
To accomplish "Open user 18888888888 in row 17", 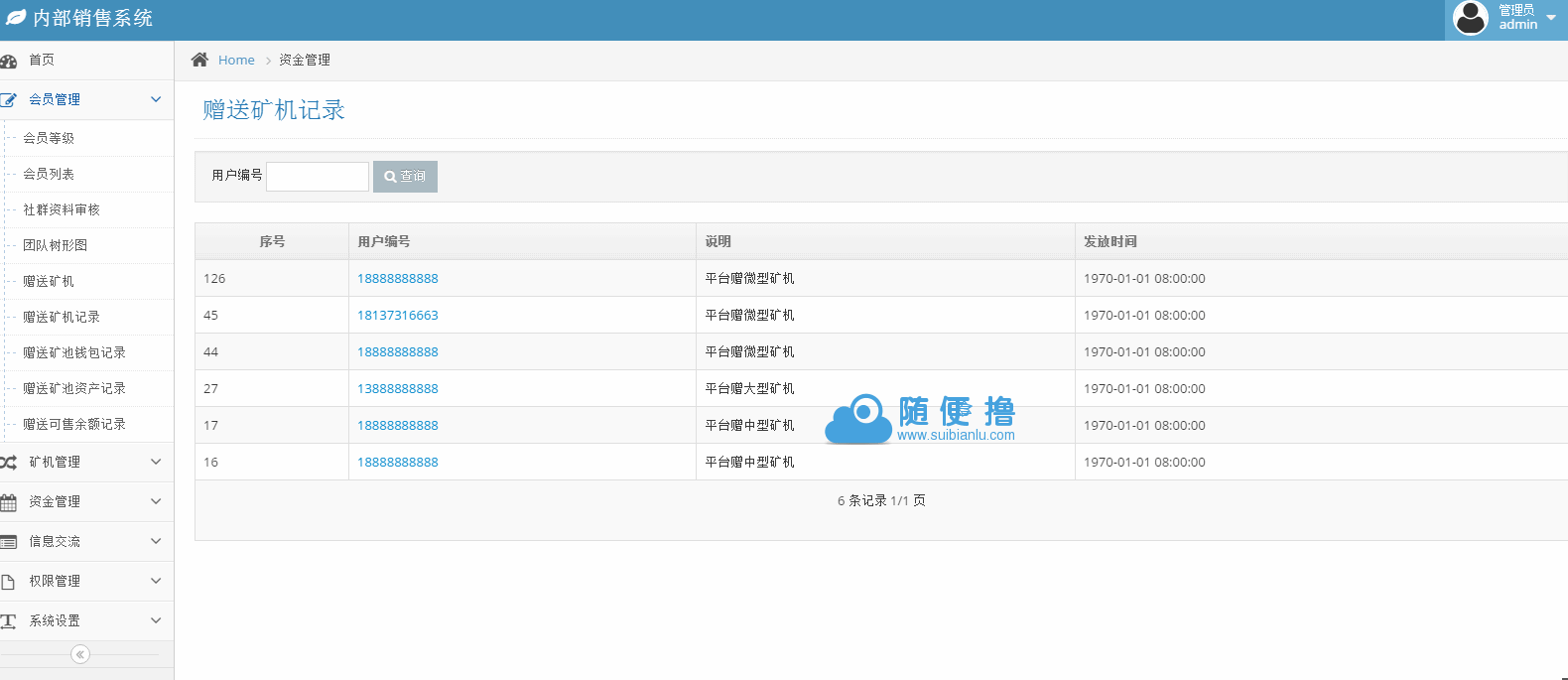I will tap(398, 426).
